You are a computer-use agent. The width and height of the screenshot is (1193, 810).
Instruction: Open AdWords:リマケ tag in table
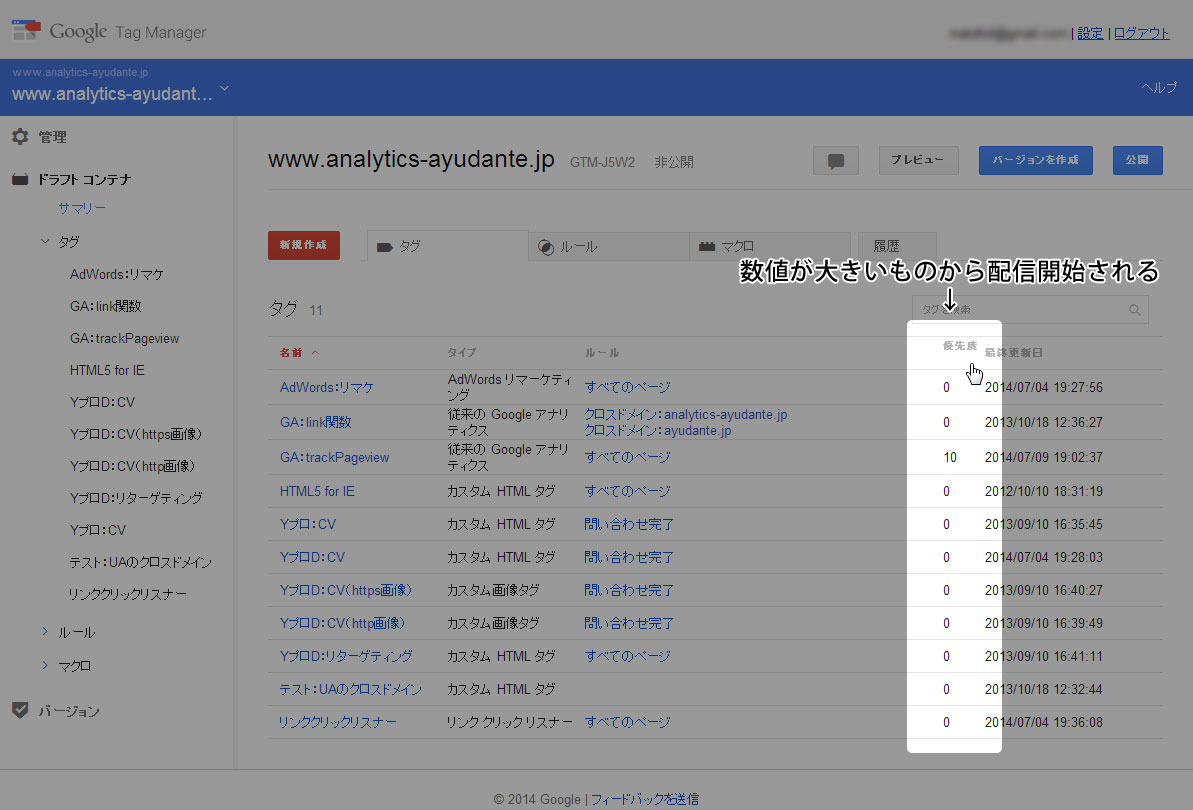(x=326, y=387)
